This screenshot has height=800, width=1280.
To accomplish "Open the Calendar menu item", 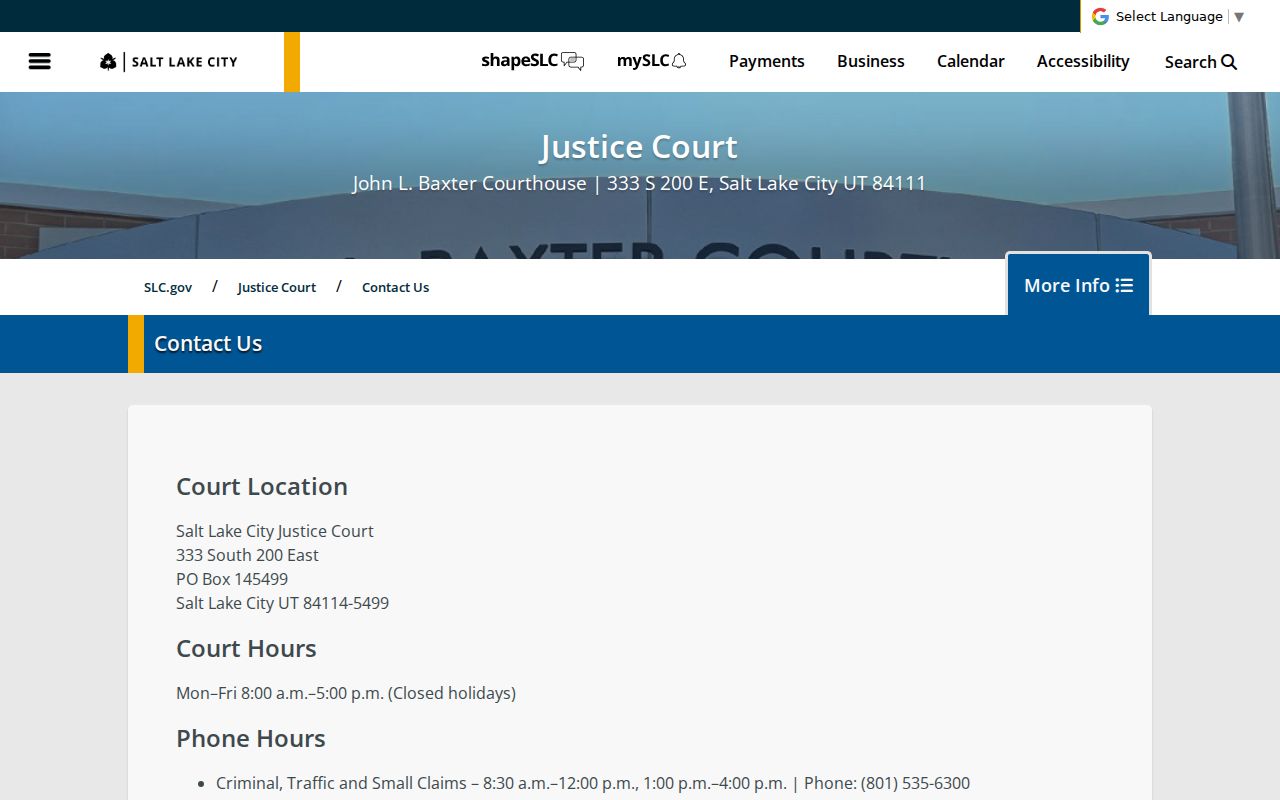I will 971,61.
